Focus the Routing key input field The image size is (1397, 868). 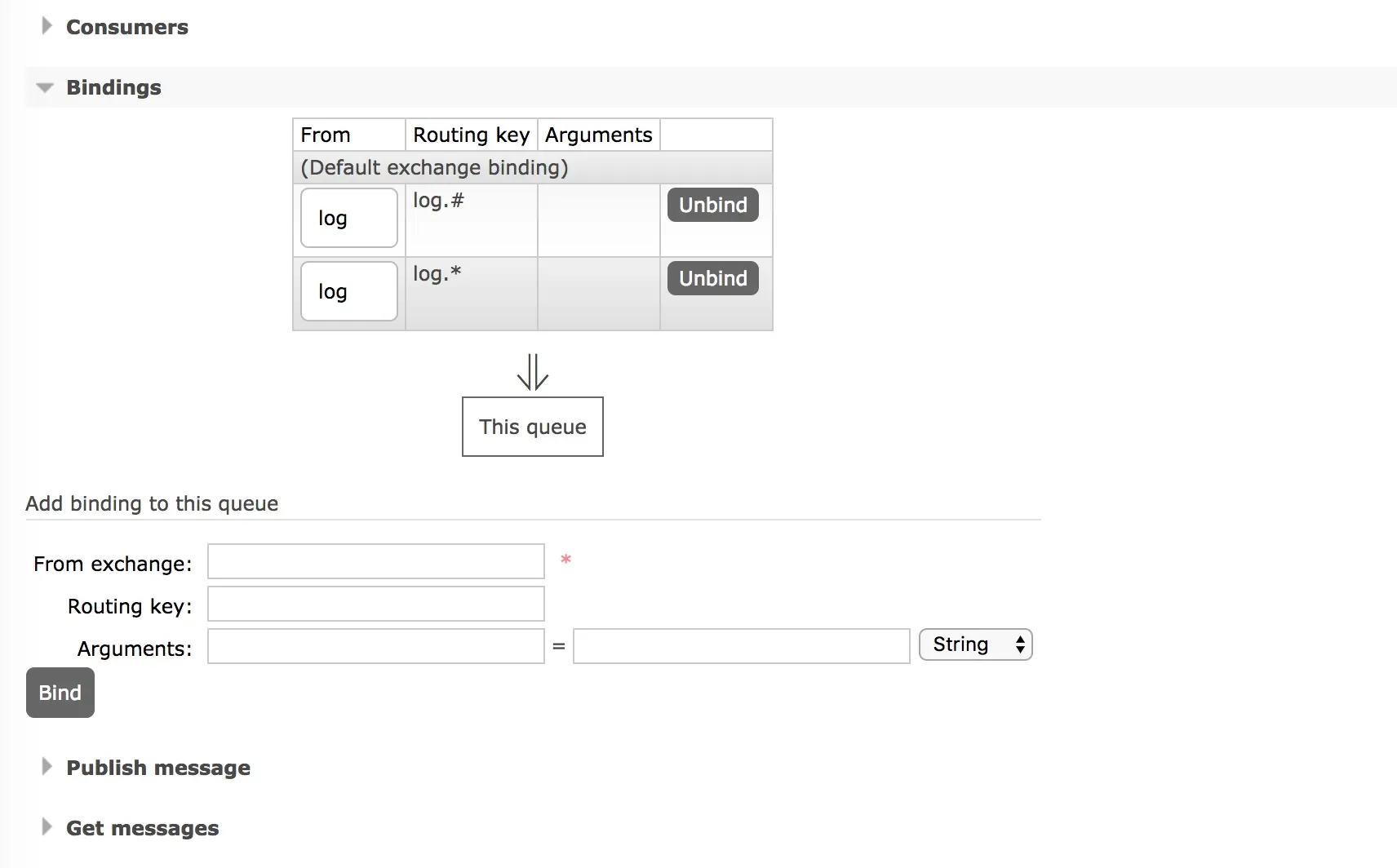point(375,604)
